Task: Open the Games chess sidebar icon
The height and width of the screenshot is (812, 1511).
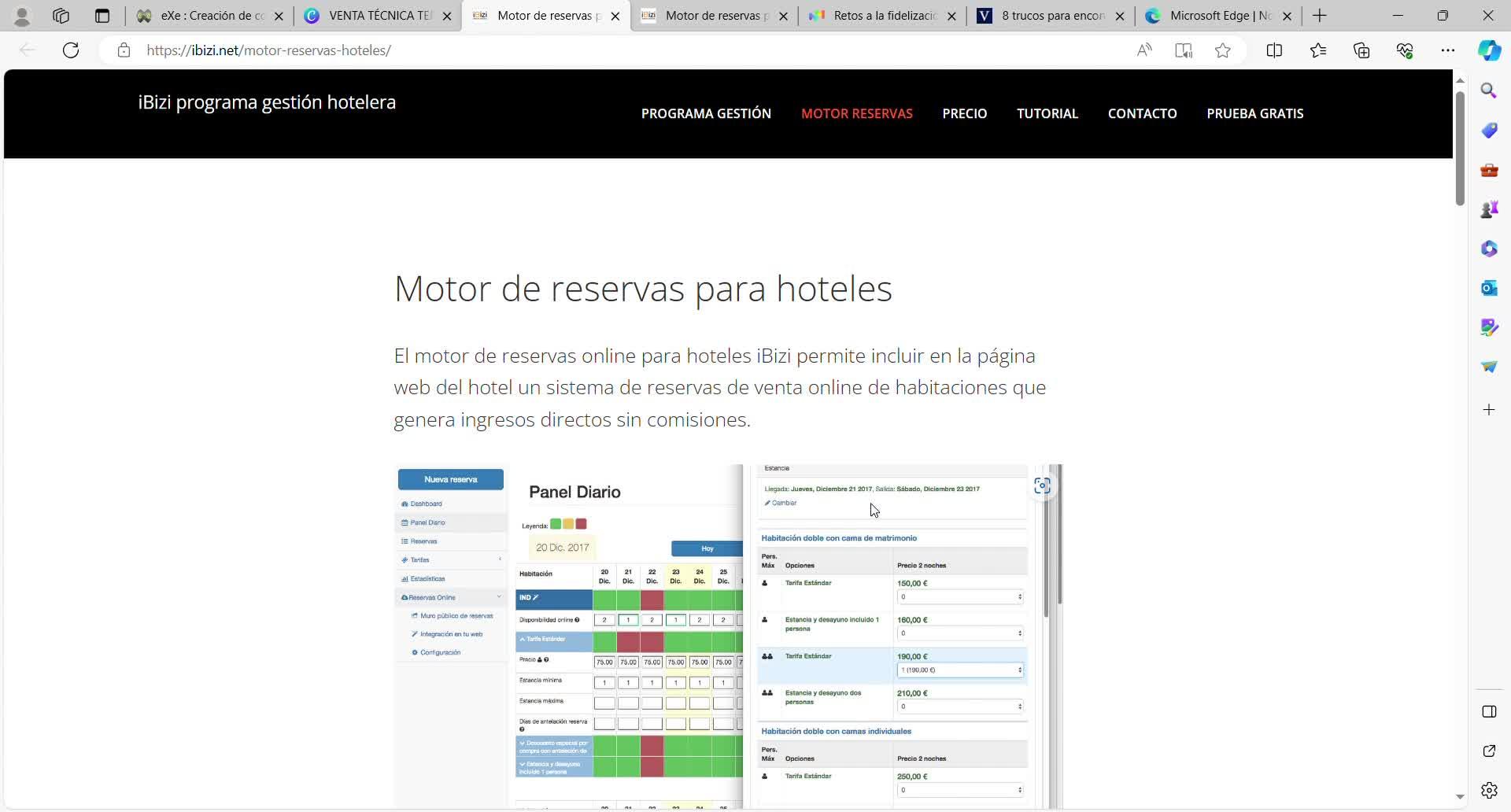Action: point(1489,209)
